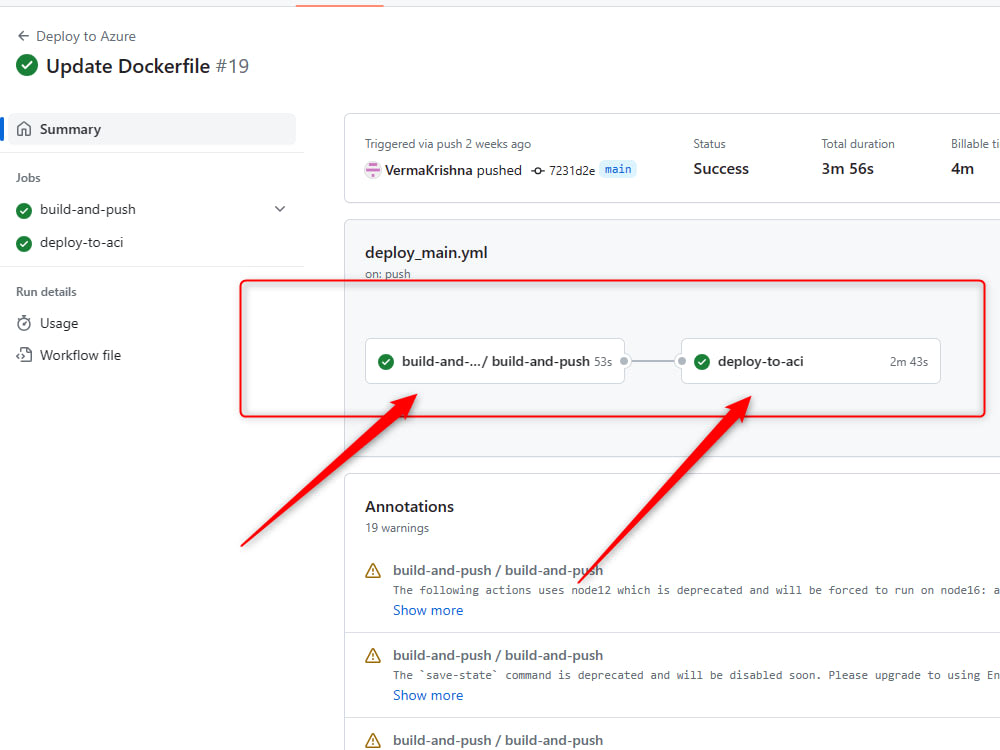Image resolution: width=1000 pixels, height=750 pixels.
Task: Click the warning triangle on the first annotation
Action: pos(373,570)
